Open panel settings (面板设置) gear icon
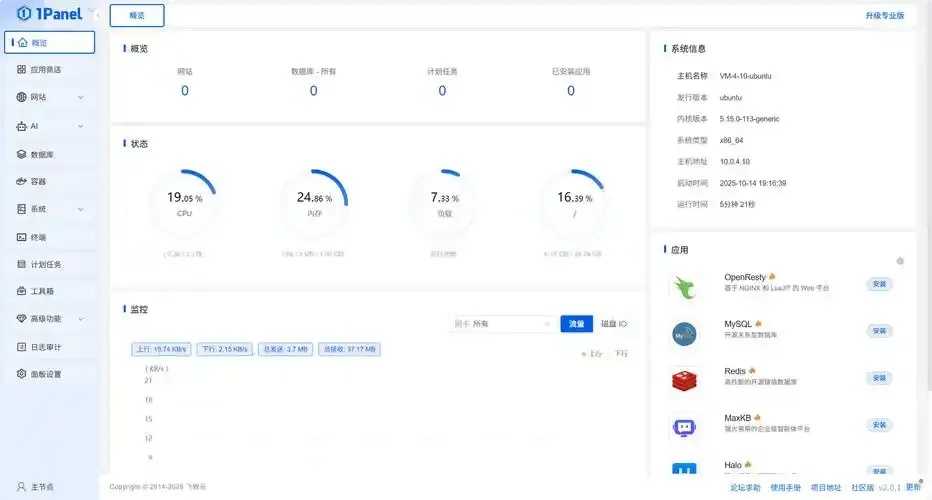The height and width of the screenshot is (500, 932). pos(21,373)
